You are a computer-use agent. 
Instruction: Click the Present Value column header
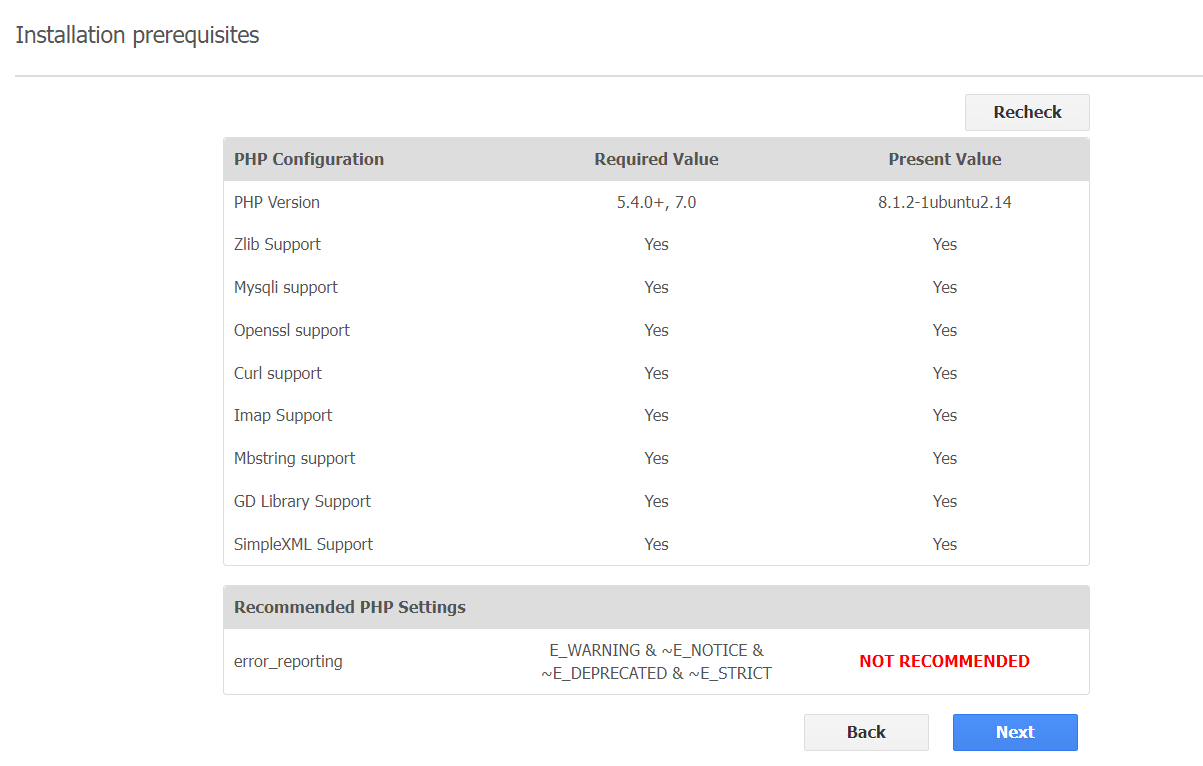(944, 159)
